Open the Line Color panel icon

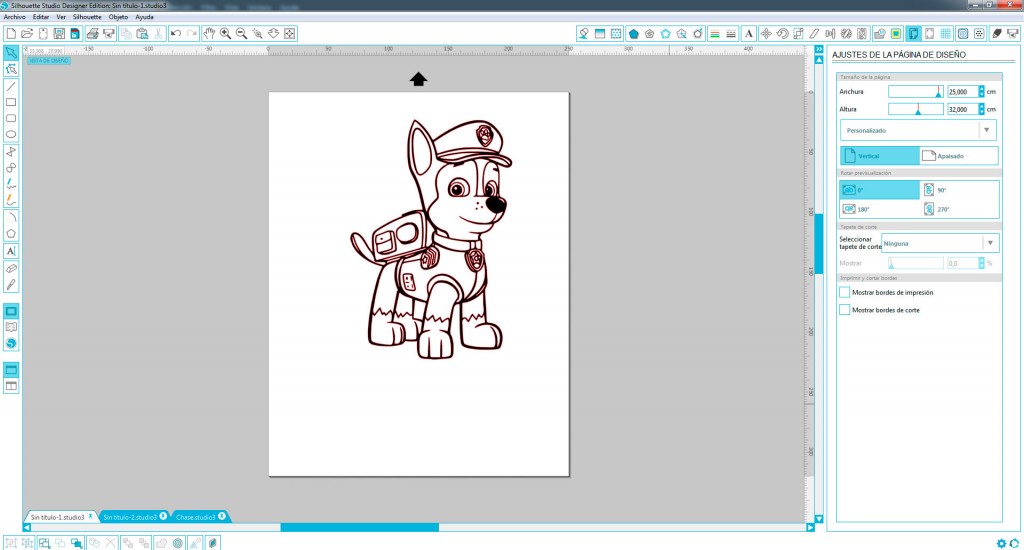(714, 33)
